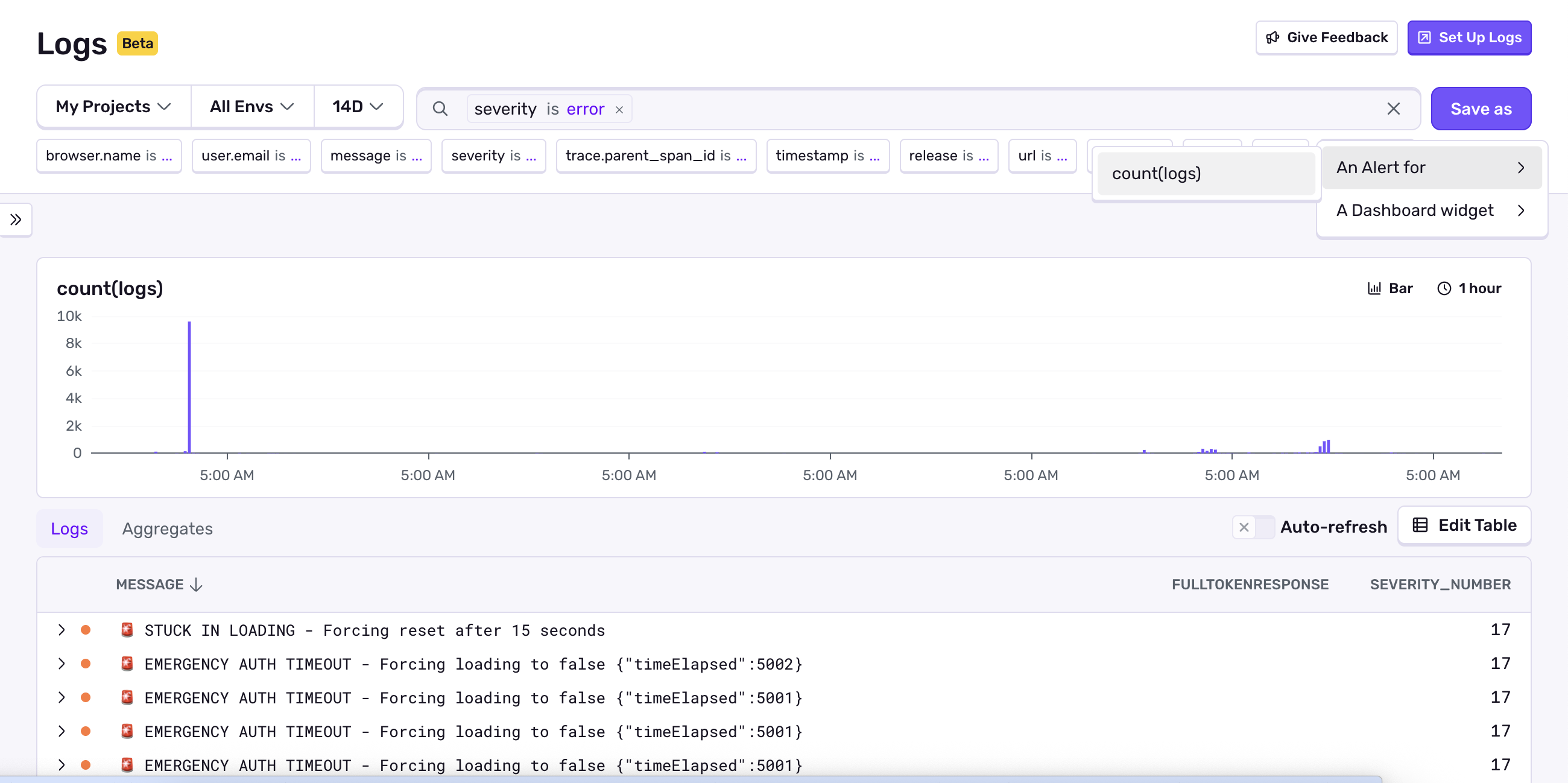Sort by MESSAGE using the down arrow
This screenshot has width=1568, height=783.
[196, 585]
